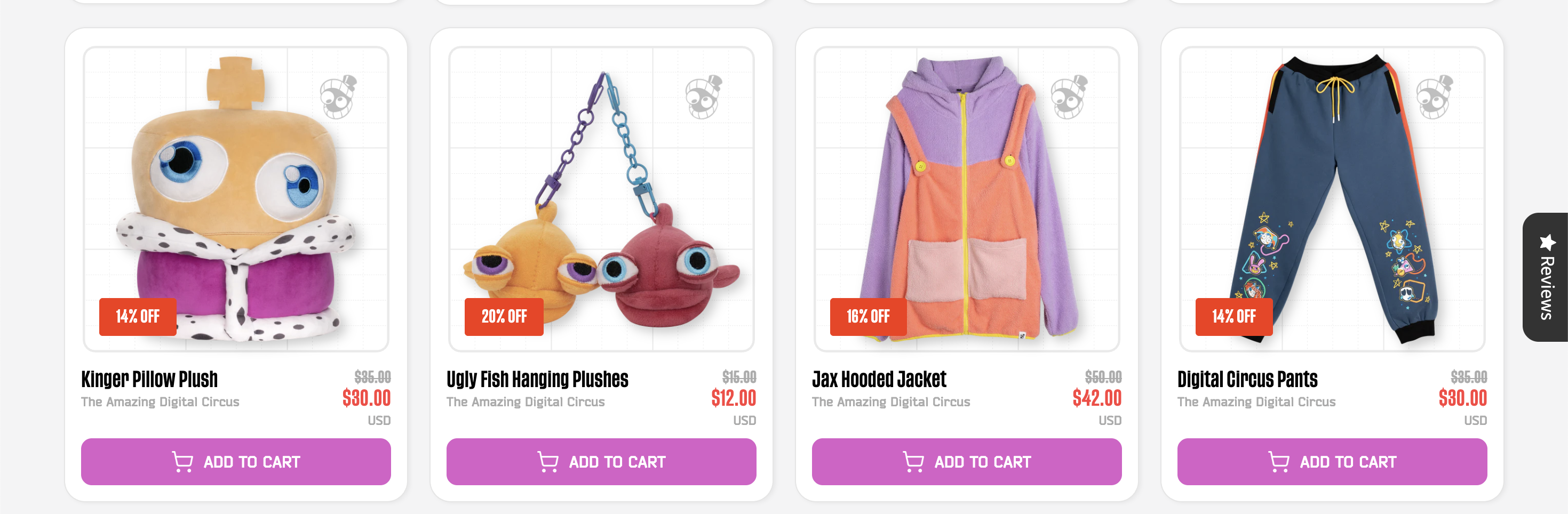This screenshot has height=514, width=1568.
Task: Click the cart icon under Jax Hooded Jacket
Action: [x=913, y=462]
